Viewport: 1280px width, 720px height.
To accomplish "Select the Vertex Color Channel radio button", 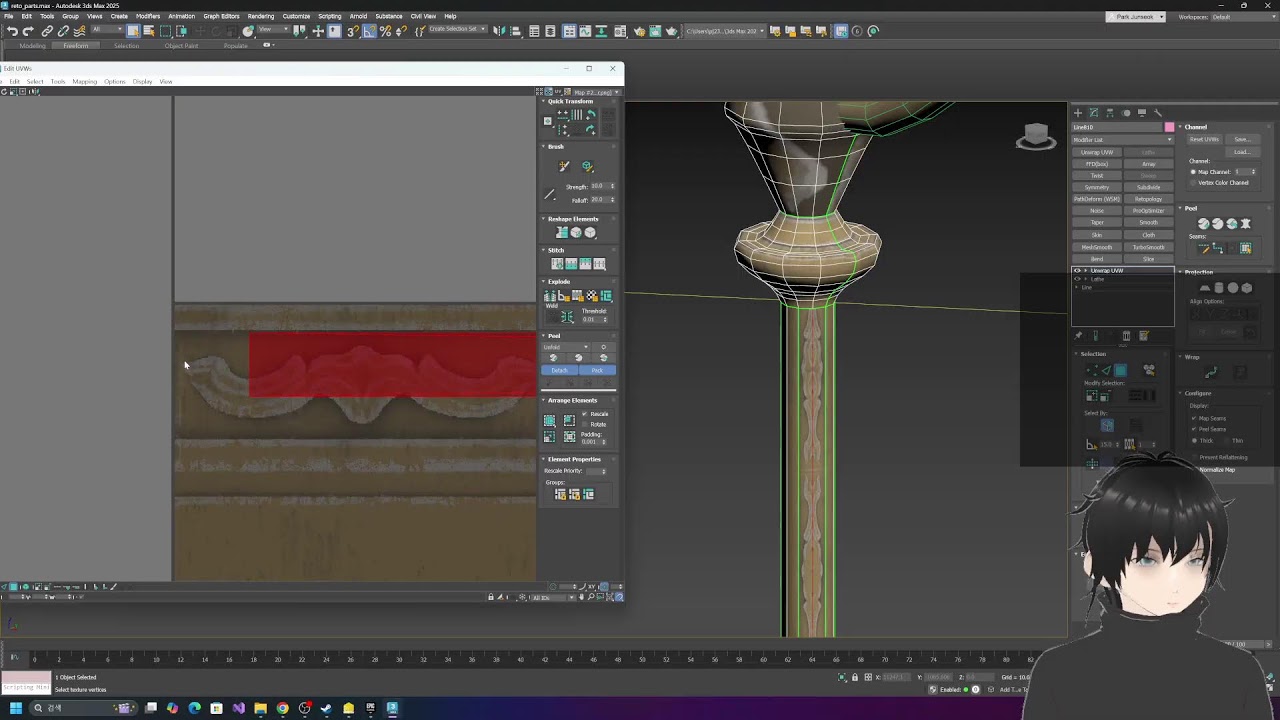I will [1193, 183].
